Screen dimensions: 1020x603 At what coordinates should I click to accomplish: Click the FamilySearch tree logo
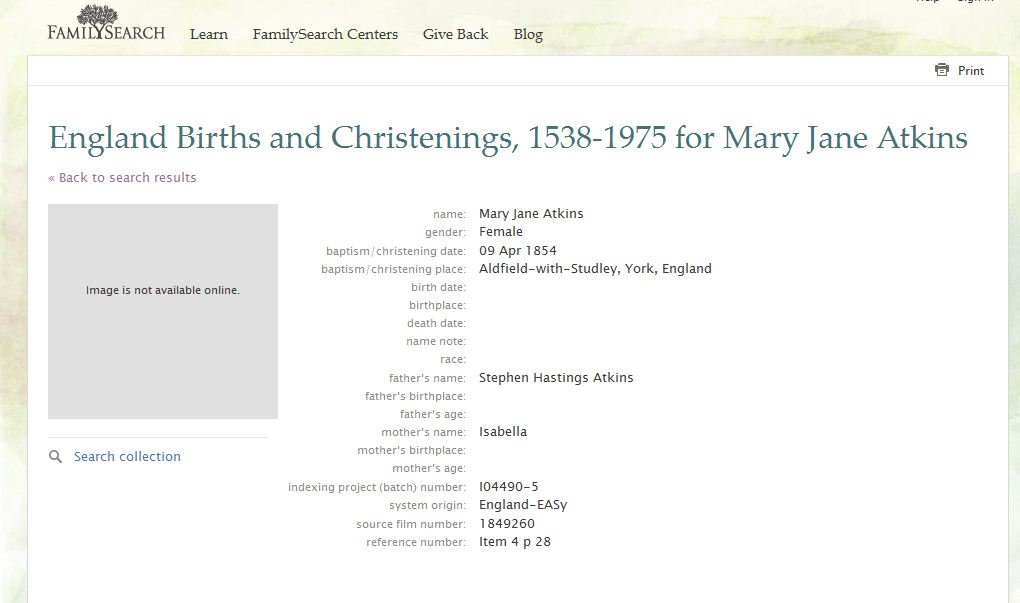(x=97, y=16)
